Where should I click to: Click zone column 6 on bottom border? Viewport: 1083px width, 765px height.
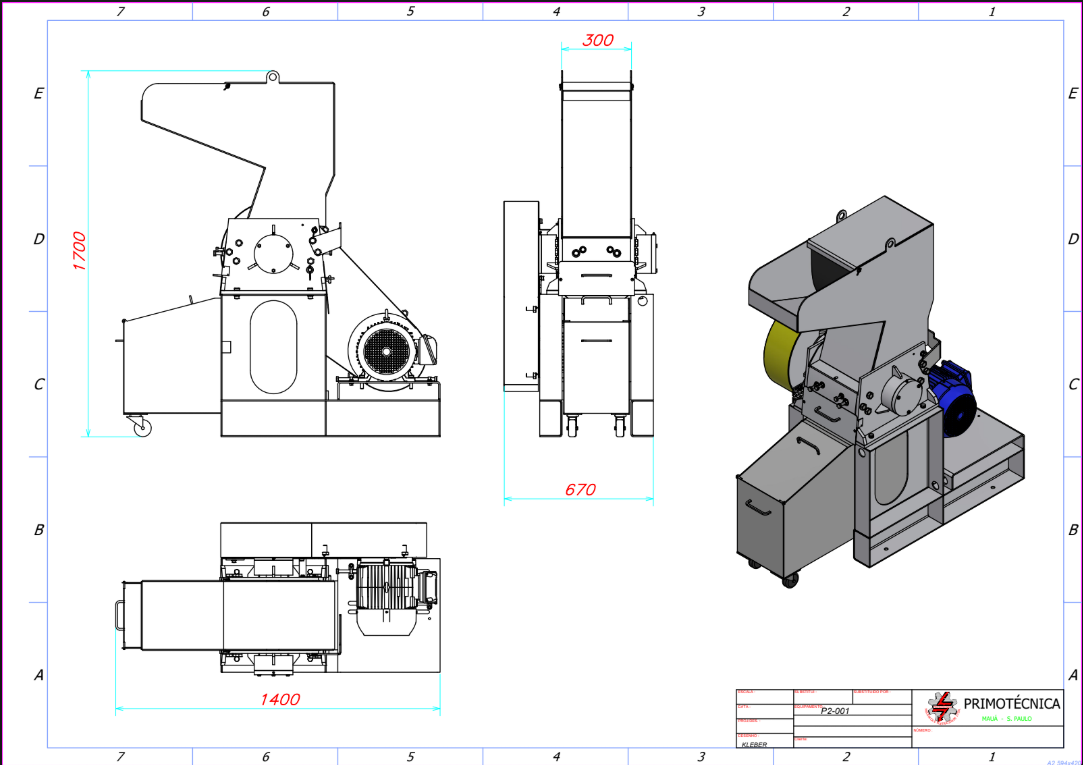(265, 757)
